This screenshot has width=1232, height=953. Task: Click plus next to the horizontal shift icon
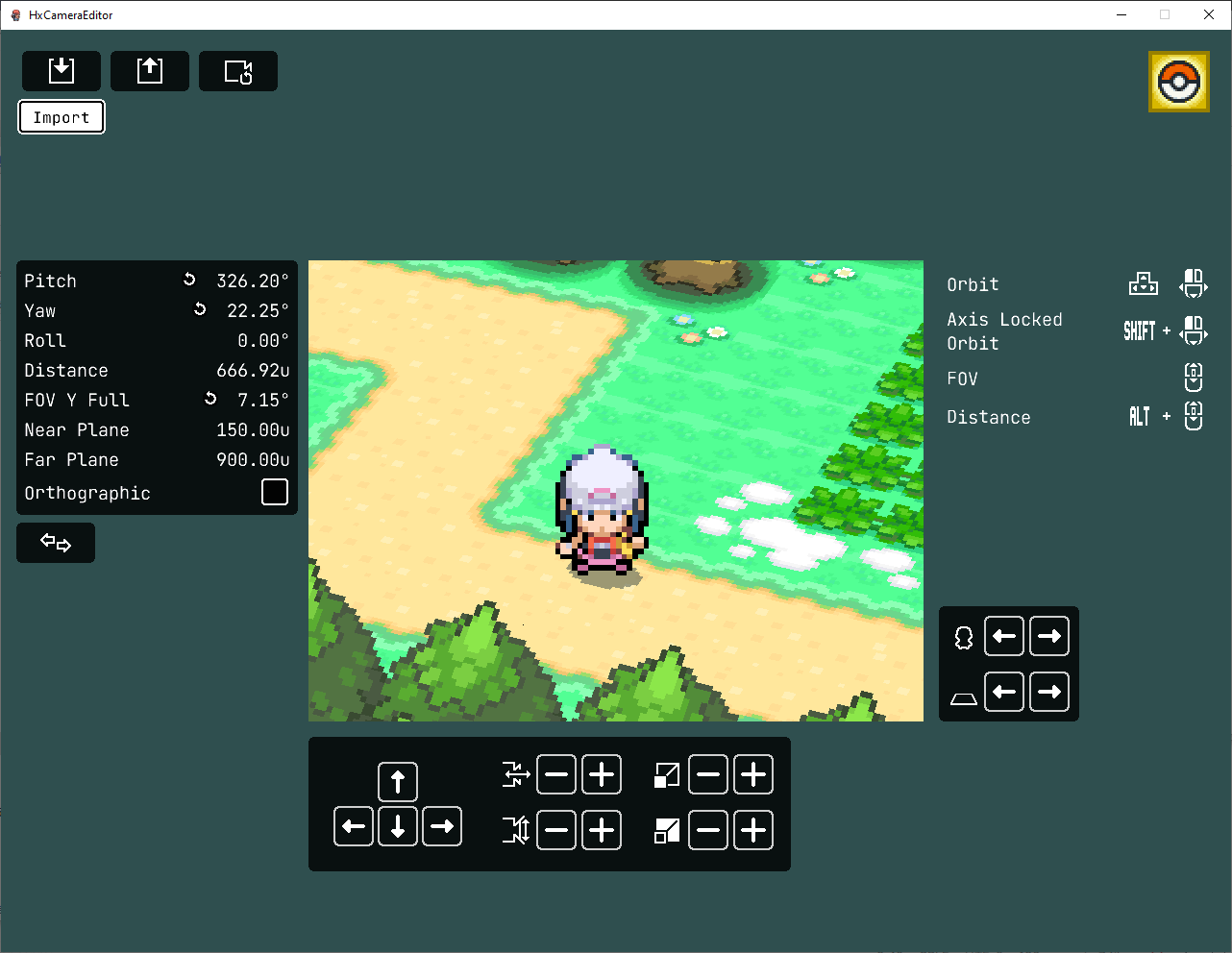(602, 774)
